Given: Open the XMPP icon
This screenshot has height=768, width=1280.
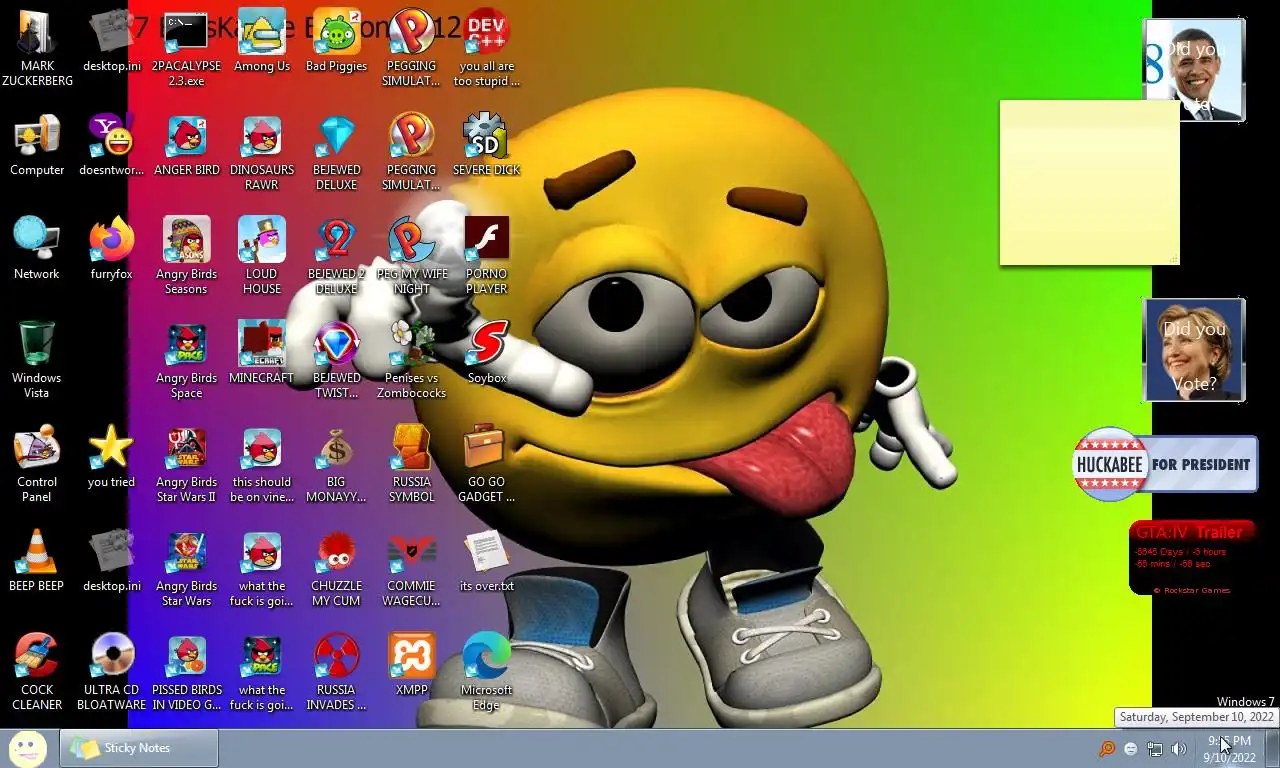Looking at the screenshot, I should pos(411,665).
